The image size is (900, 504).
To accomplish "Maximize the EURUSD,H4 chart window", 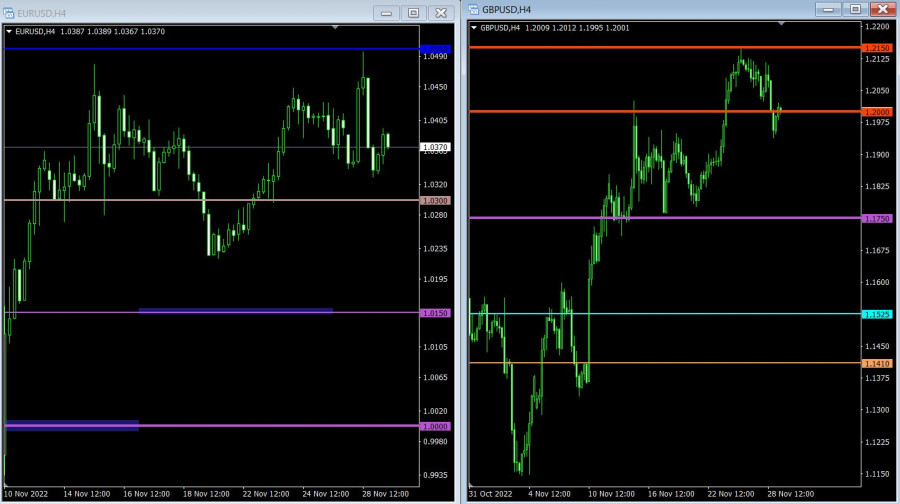I will [x=413, y=13].
